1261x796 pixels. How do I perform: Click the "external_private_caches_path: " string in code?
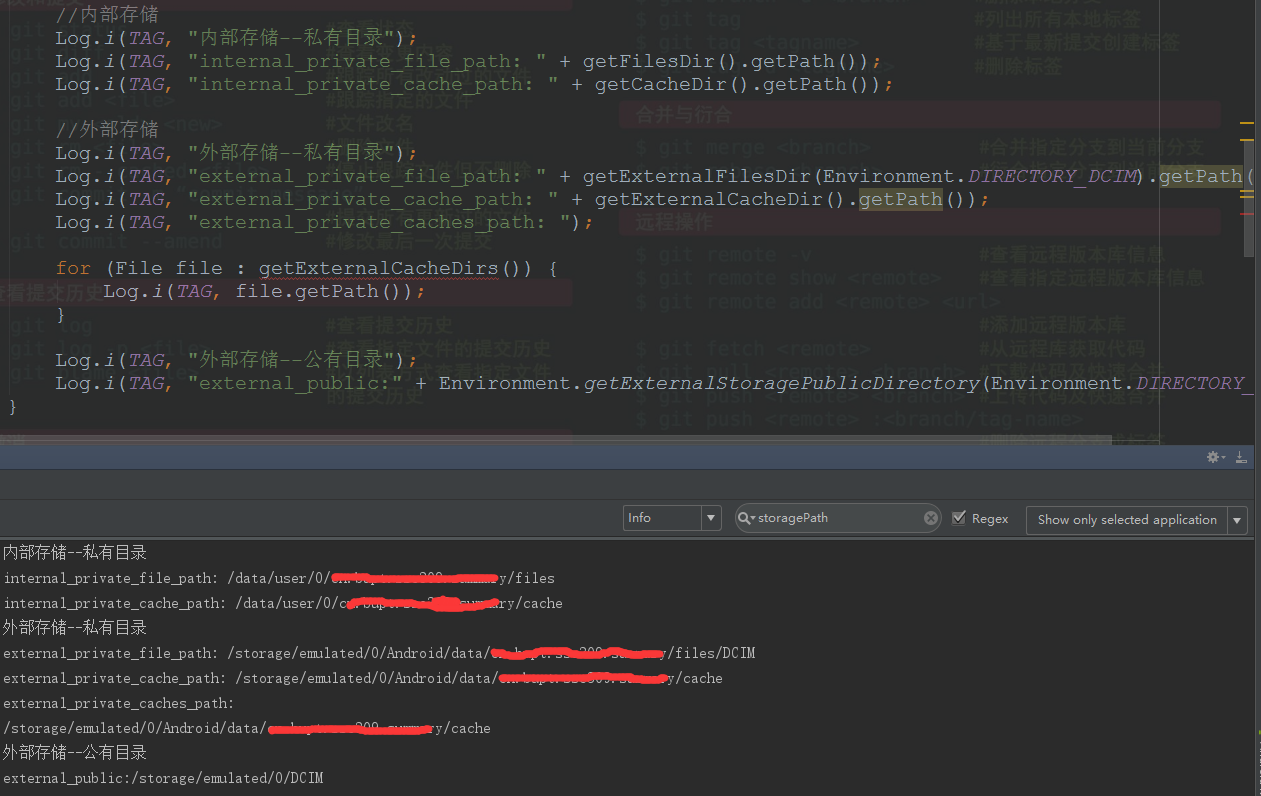(378, 222)
